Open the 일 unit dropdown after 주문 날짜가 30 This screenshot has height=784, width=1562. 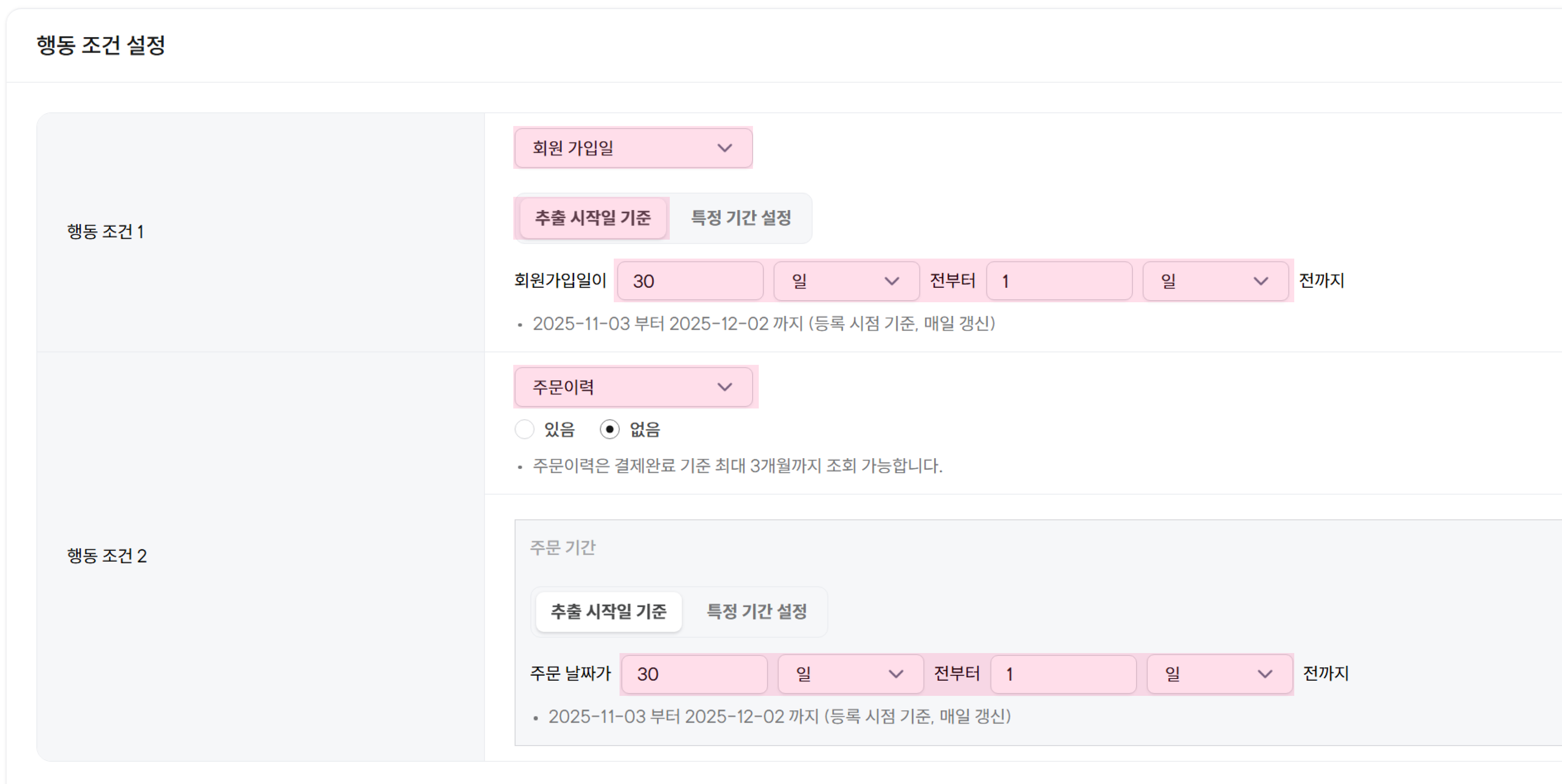pos(849,674)
